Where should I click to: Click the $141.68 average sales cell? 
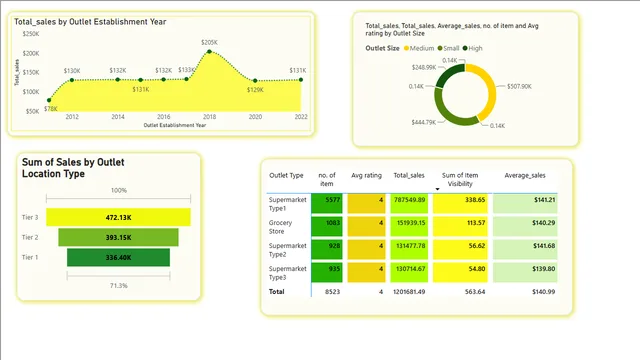coord(525,249)
